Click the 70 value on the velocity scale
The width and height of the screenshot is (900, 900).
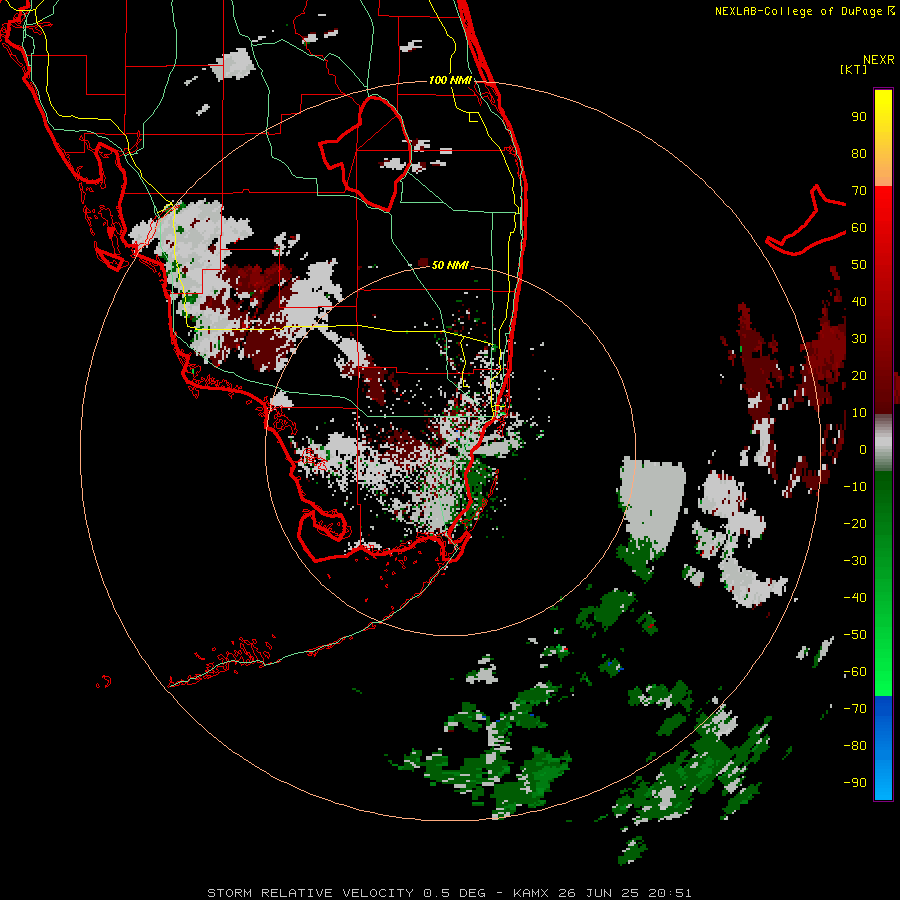pyautogui.click(x=859, y=191)
